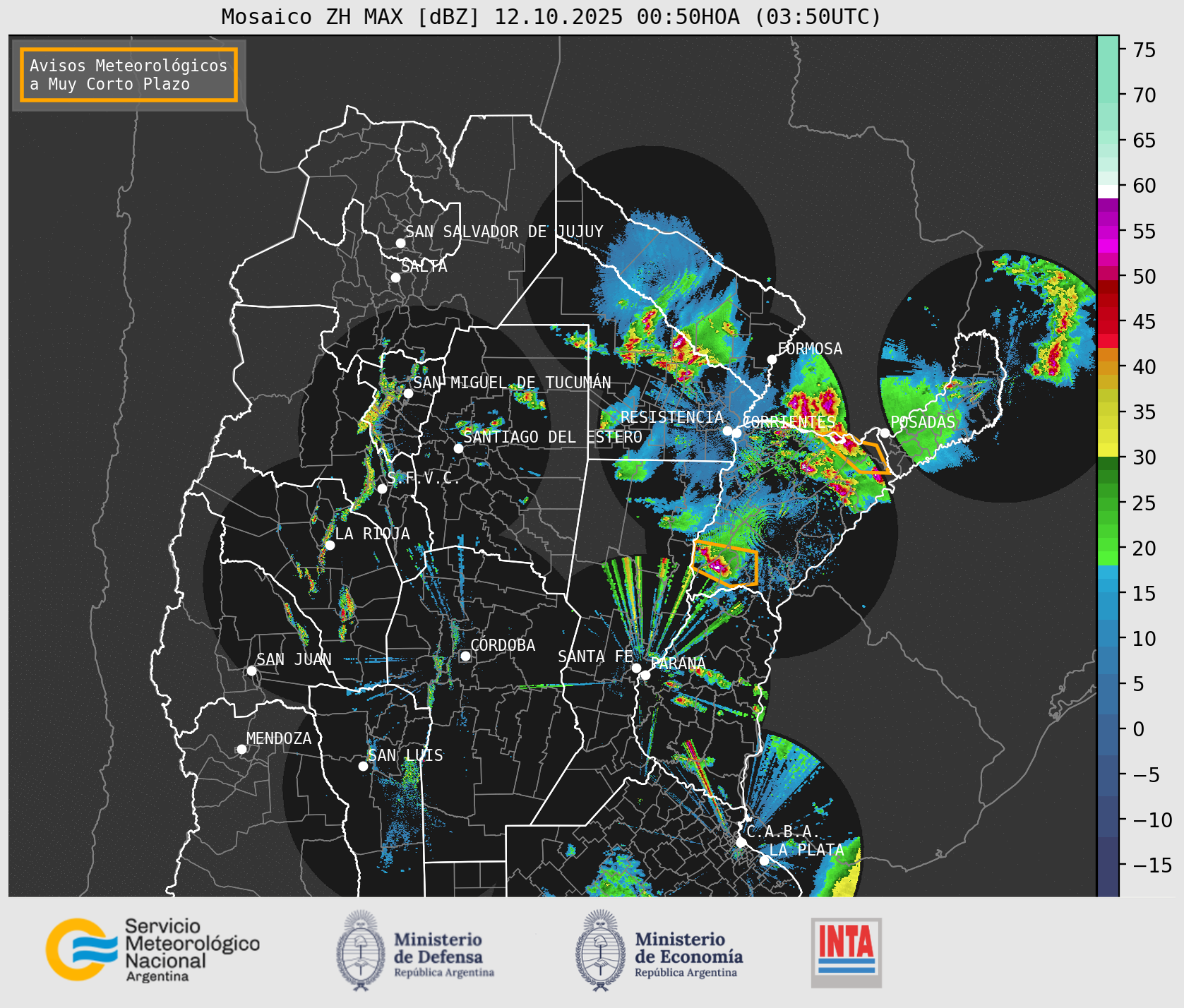Click the La Rioja city dot
This screenshot has width=1184, height=1008.
coord(330,545)
